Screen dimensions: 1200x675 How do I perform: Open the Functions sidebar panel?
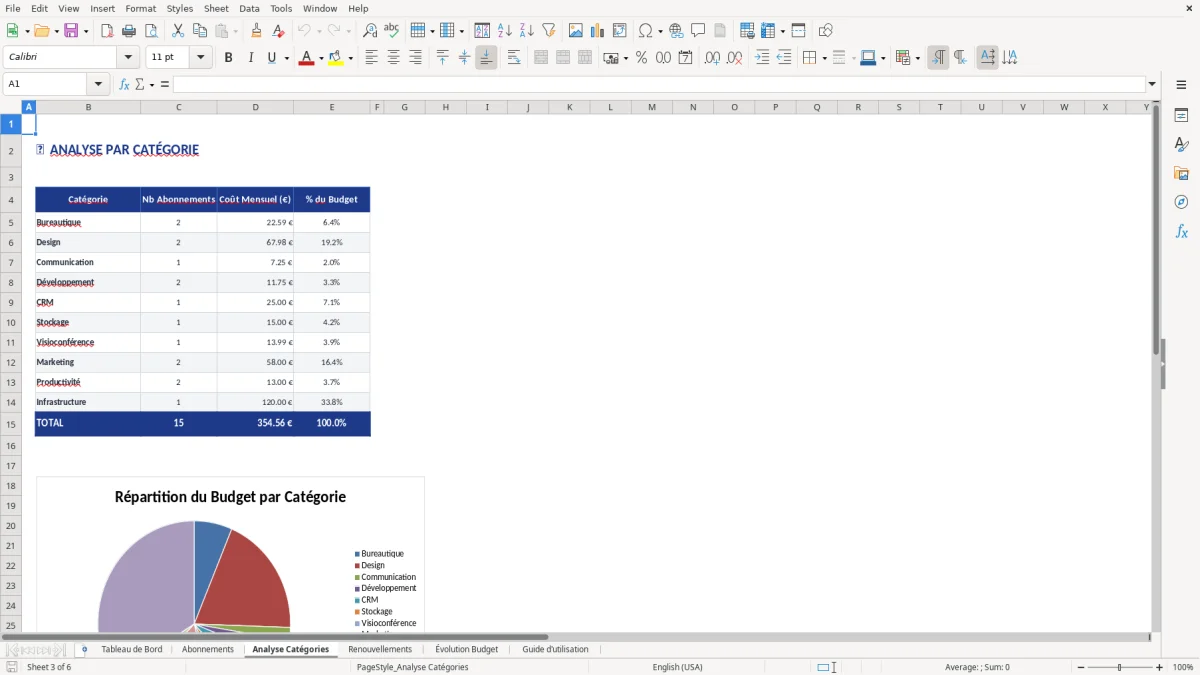coord(1182,231)
